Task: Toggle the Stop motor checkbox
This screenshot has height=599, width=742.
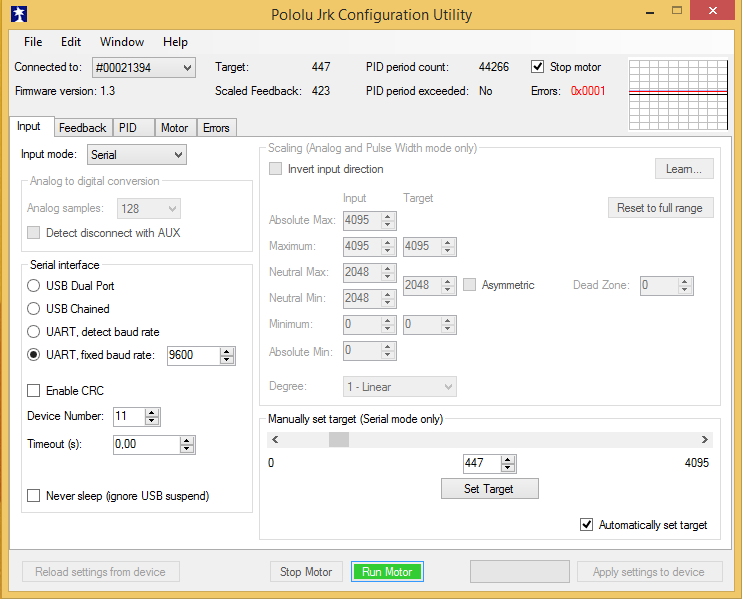Action: coord(538,67)
